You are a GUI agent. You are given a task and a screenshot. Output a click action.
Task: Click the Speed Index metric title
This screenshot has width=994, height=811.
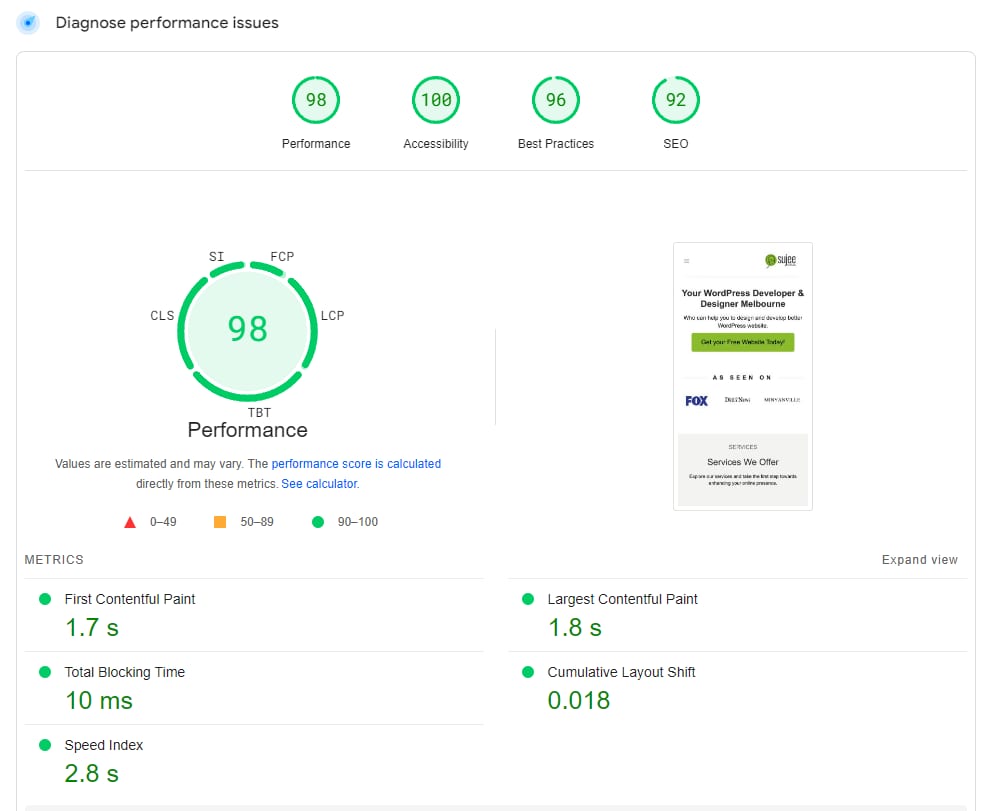coord(104,744)
